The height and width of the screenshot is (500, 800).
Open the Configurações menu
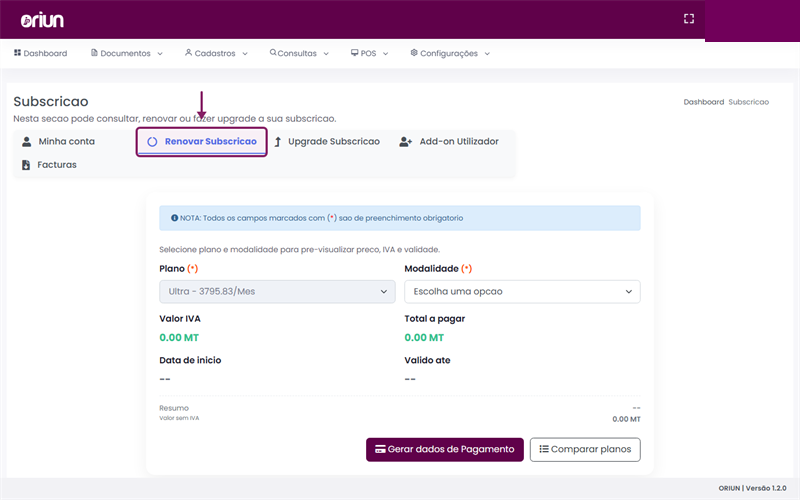click(450, 53)
